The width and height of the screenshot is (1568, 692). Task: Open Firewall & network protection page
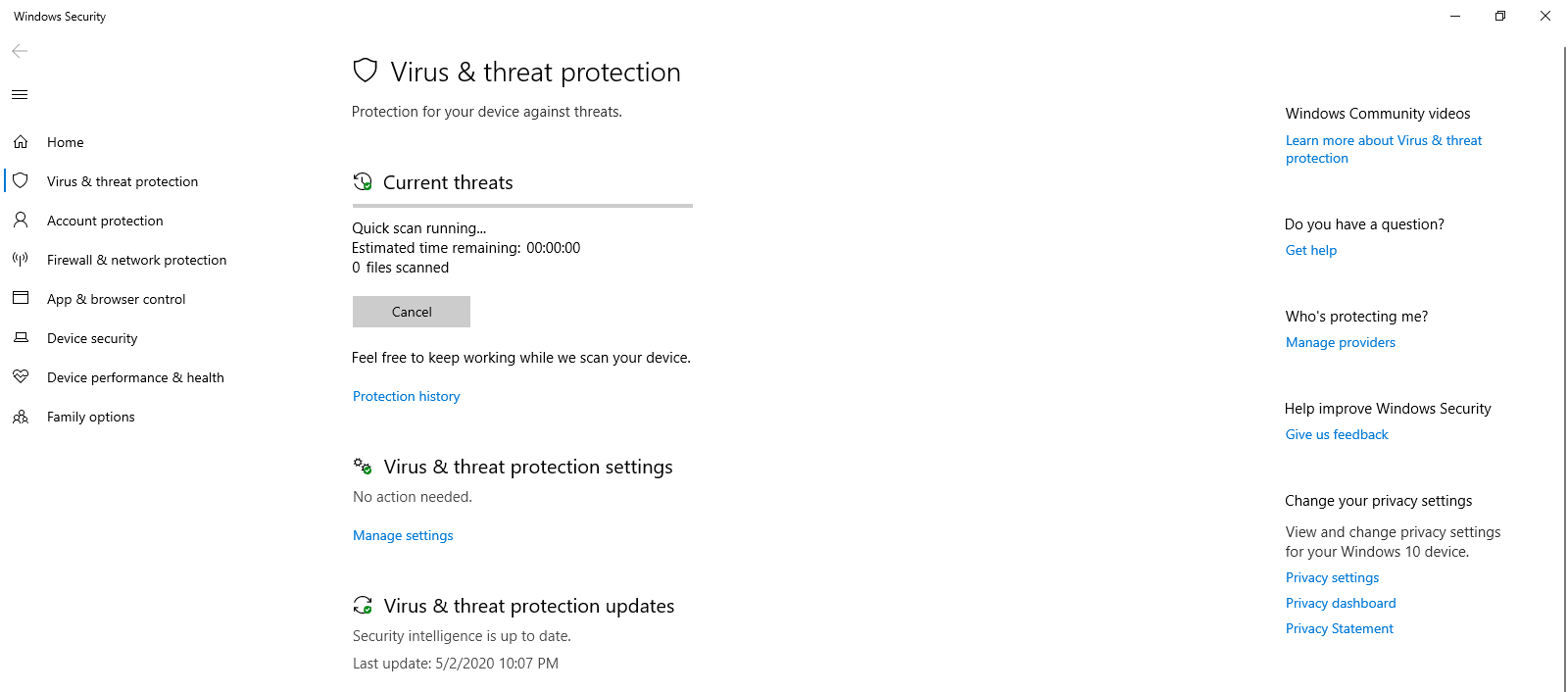[x=136, y=260]
